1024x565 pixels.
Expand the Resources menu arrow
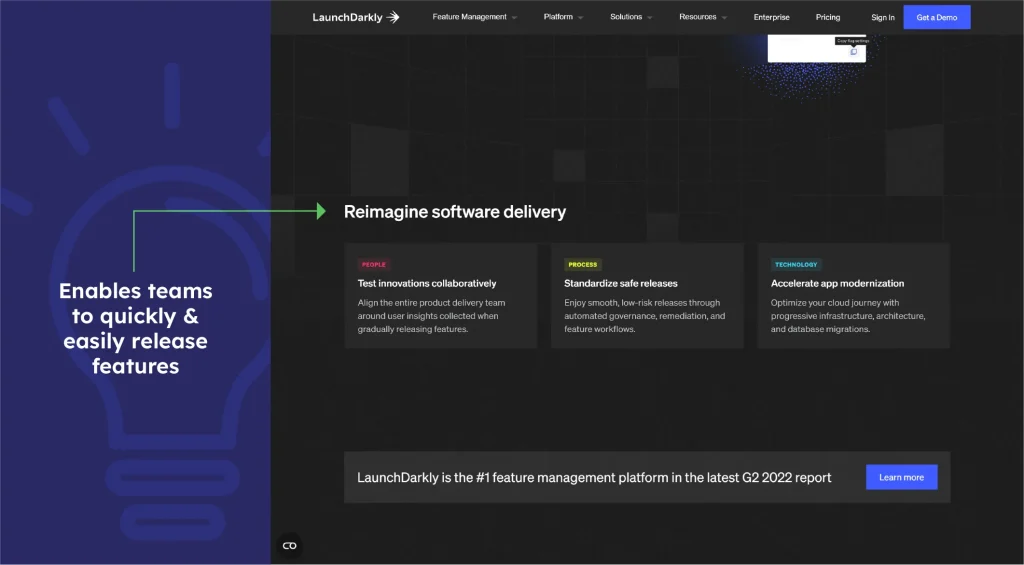(724, 18)
